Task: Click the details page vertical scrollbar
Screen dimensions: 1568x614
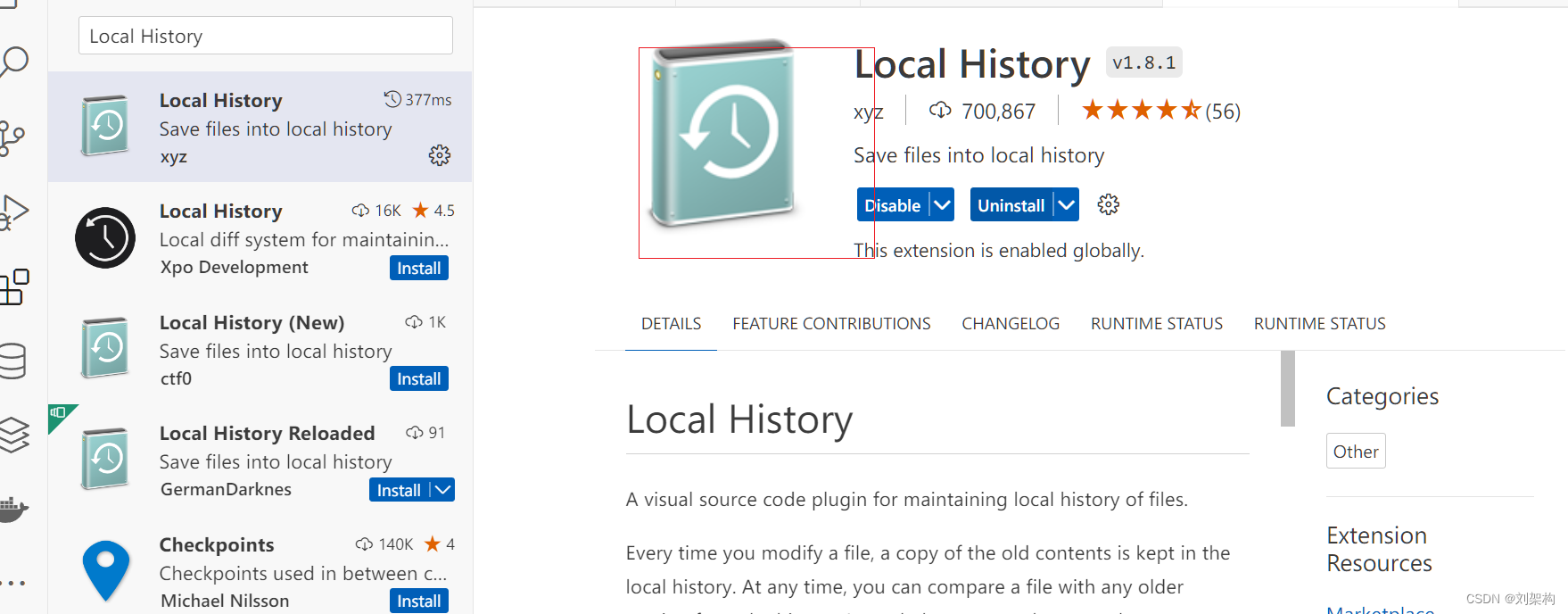Action: point(1288,388)
